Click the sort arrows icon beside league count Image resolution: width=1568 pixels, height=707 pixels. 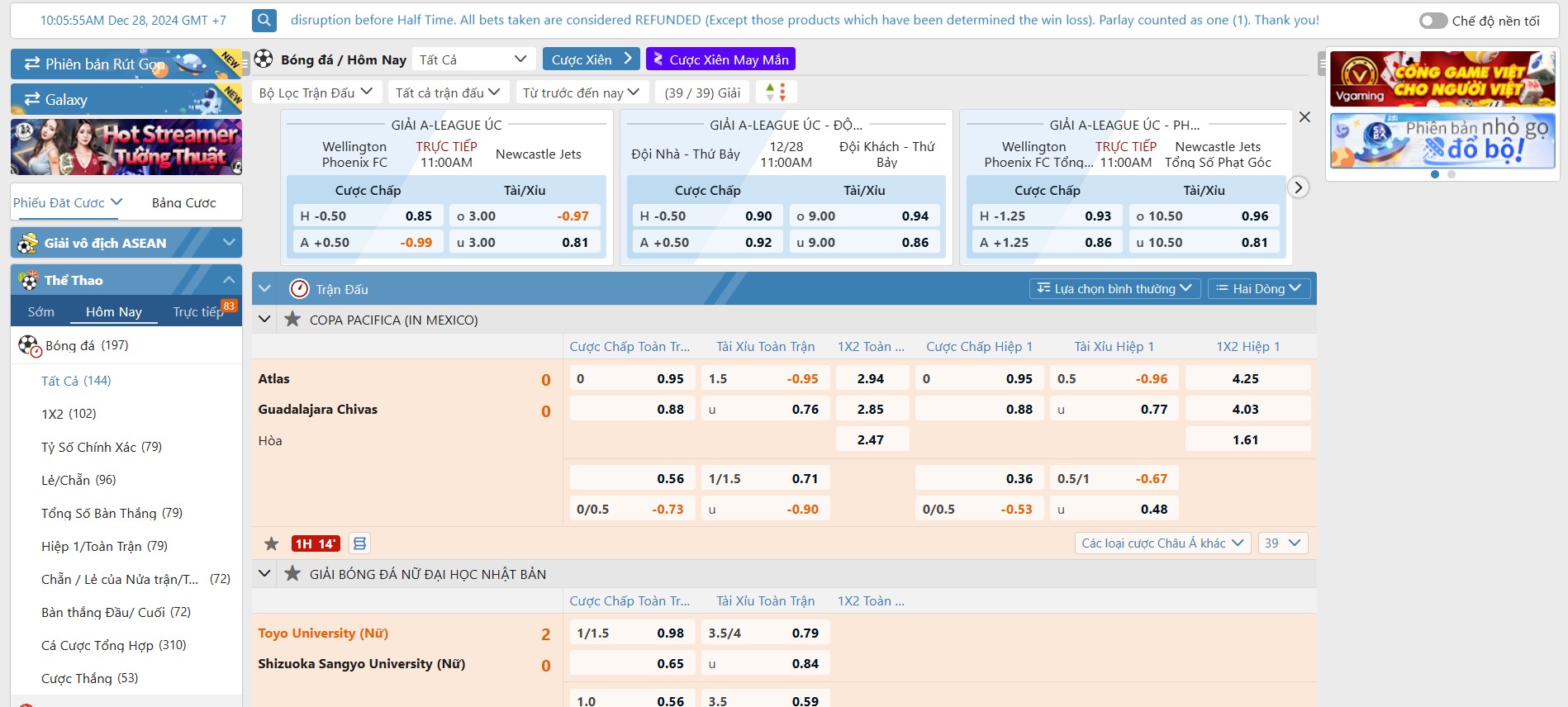776,93
